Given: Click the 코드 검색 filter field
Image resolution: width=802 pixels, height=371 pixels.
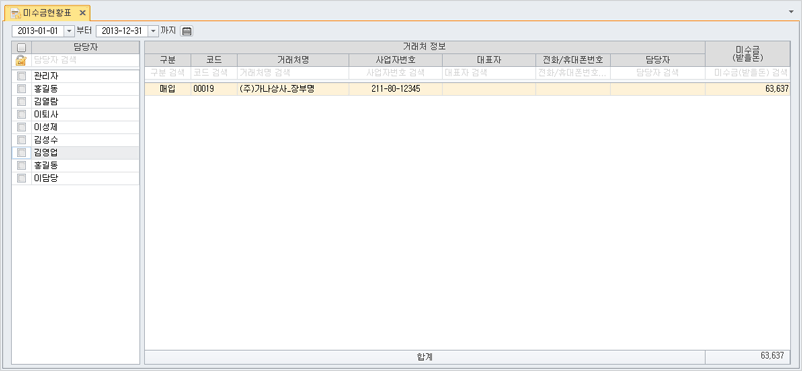Looking at the screenshot, I should (214, 73).
